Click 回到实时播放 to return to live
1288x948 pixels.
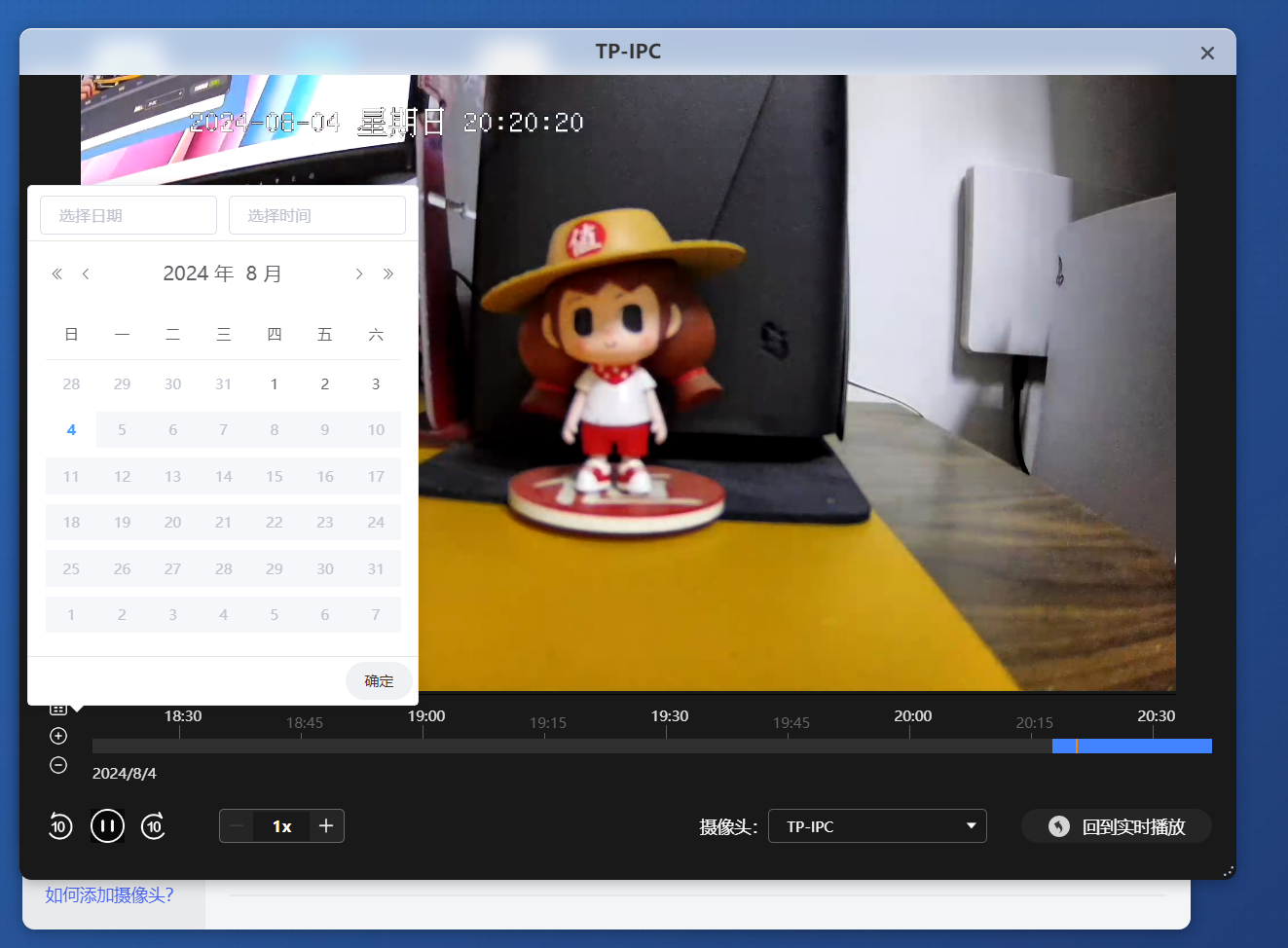click(x=1117, y=826)
